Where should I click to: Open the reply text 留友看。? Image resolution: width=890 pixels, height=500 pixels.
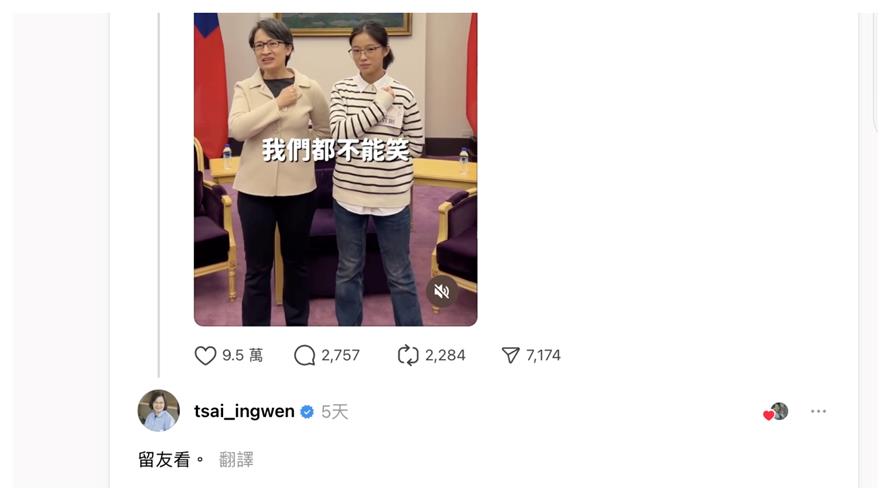pyautogui.click(x=171, y=459)
